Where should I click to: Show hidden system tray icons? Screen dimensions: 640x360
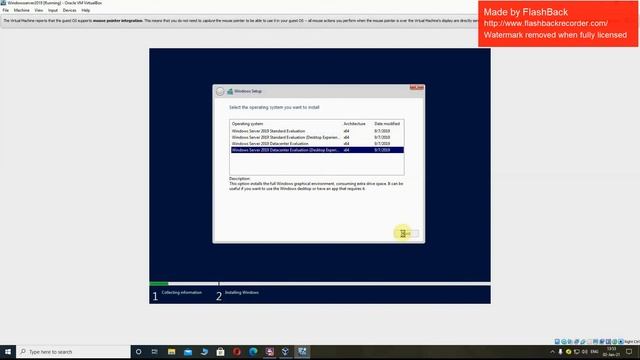552,352
